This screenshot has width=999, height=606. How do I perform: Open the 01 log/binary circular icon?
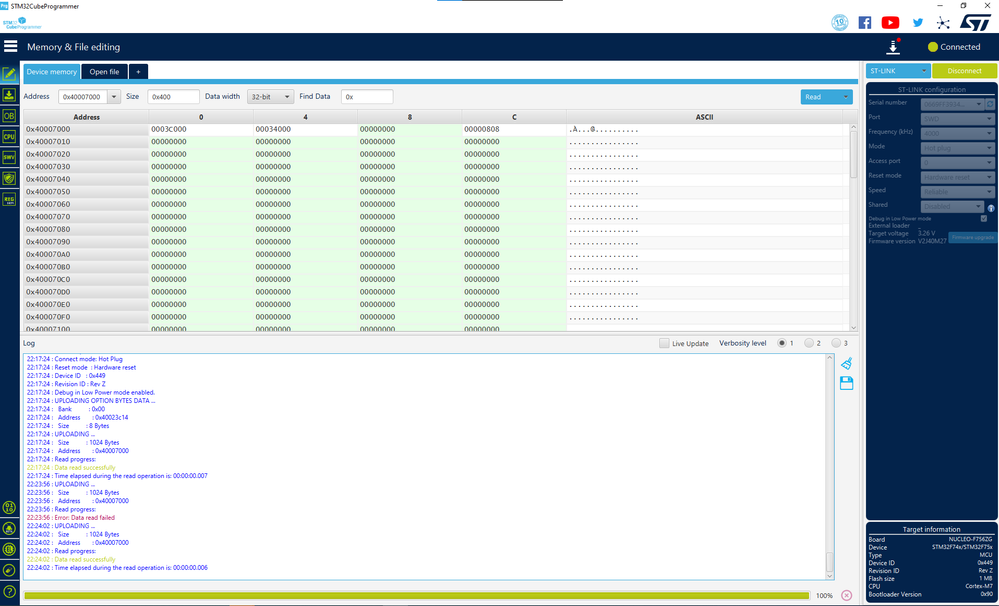coord(9,508)
